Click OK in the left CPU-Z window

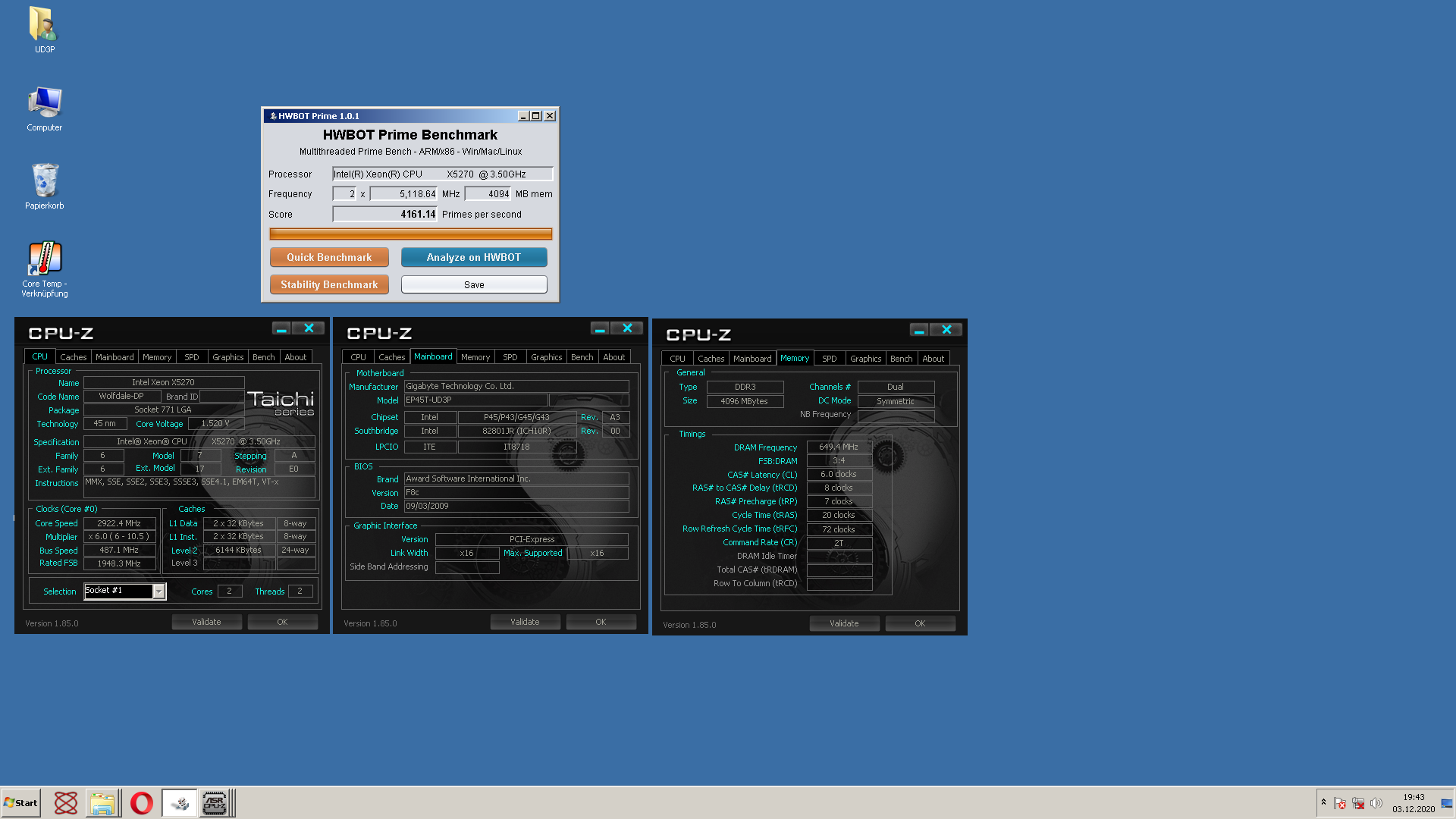282,622
